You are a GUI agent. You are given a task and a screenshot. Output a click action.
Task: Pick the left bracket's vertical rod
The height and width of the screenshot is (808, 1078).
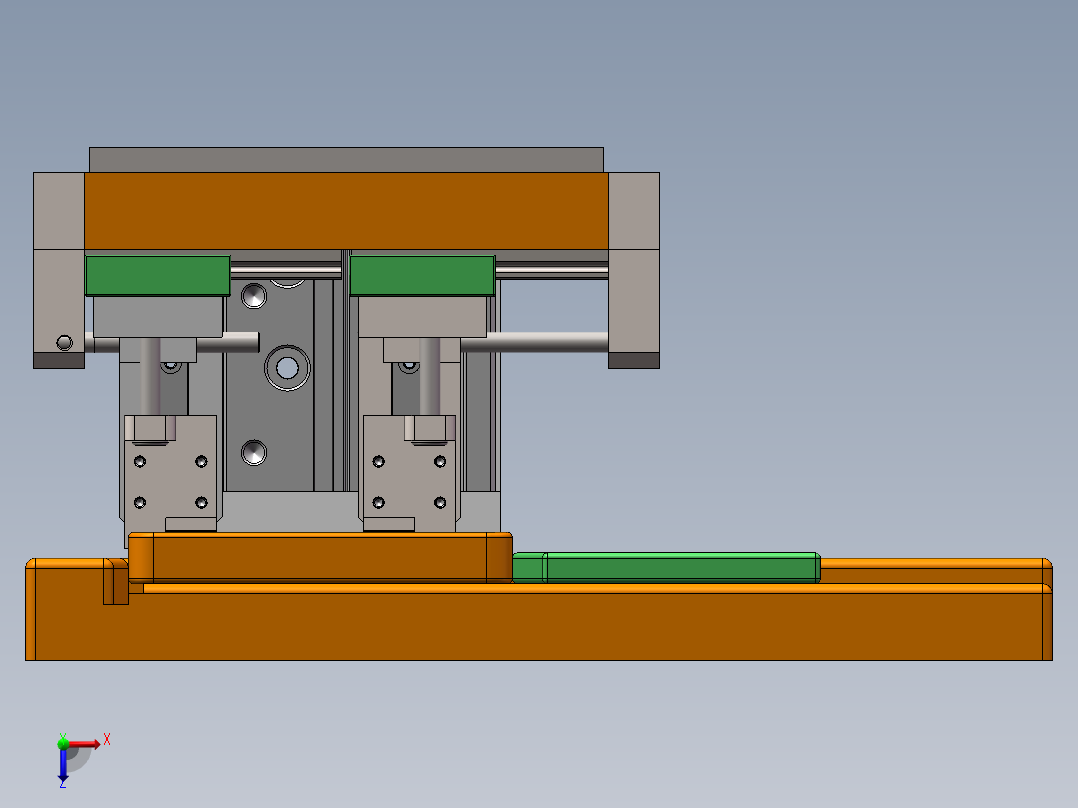click(x=151, y=376)
